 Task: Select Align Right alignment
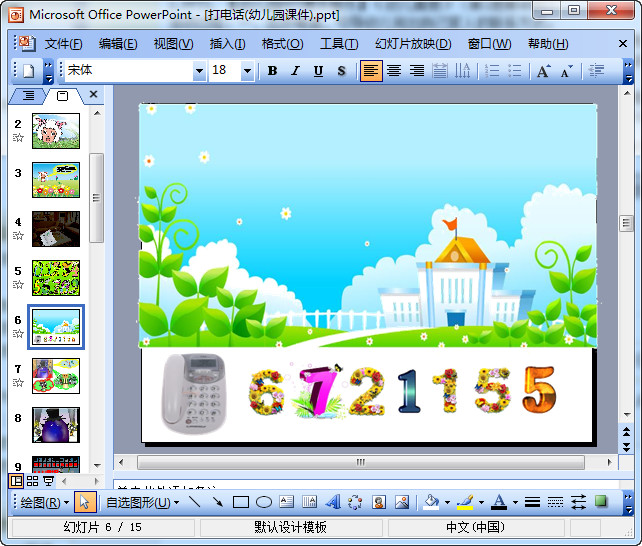click(x=417, y=71)
